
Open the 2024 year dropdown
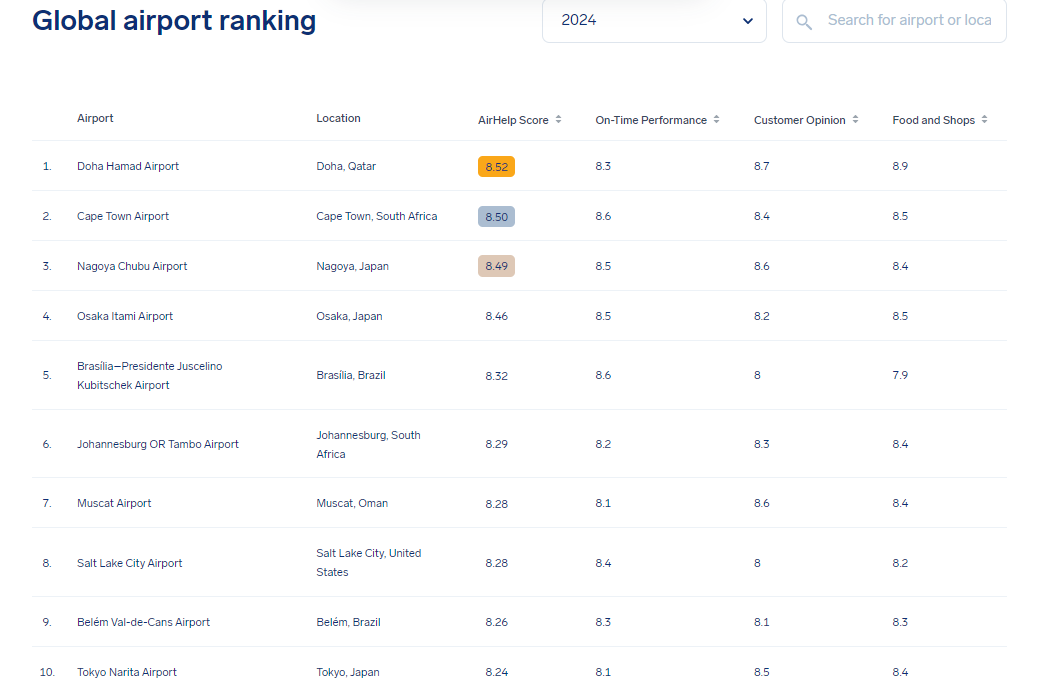(x=653, y=21)
